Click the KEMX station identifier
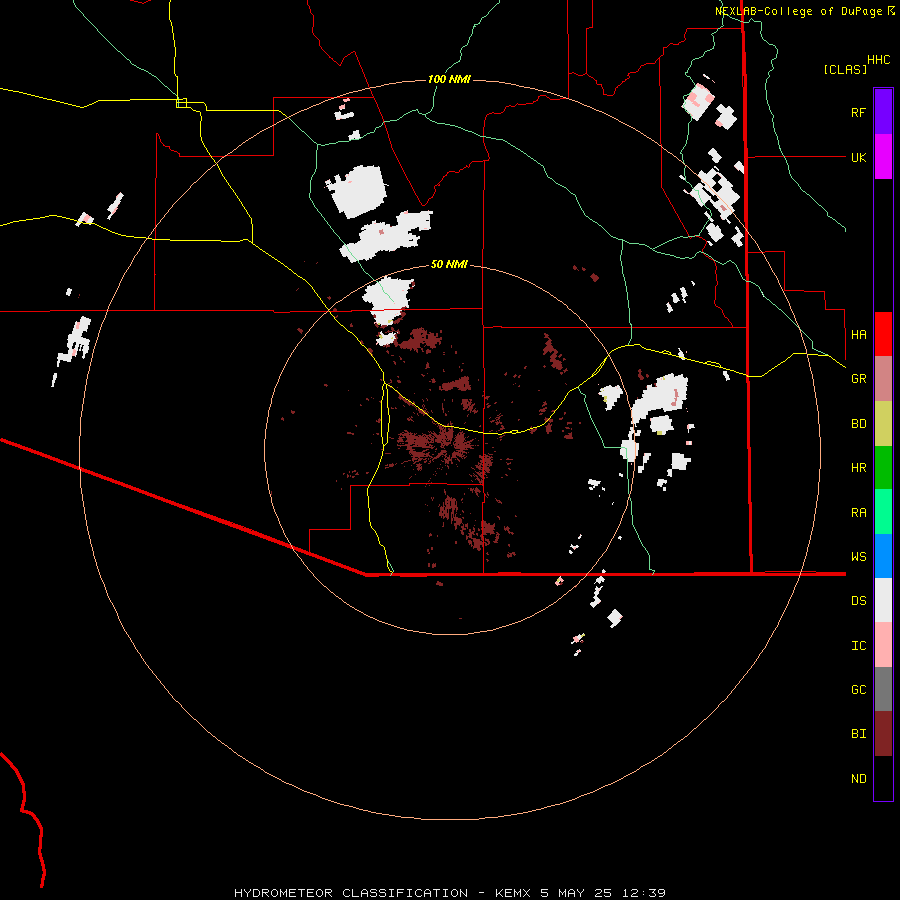Image resolution: width=900 pixels, height=900 pixels. [x=514, y=893]
